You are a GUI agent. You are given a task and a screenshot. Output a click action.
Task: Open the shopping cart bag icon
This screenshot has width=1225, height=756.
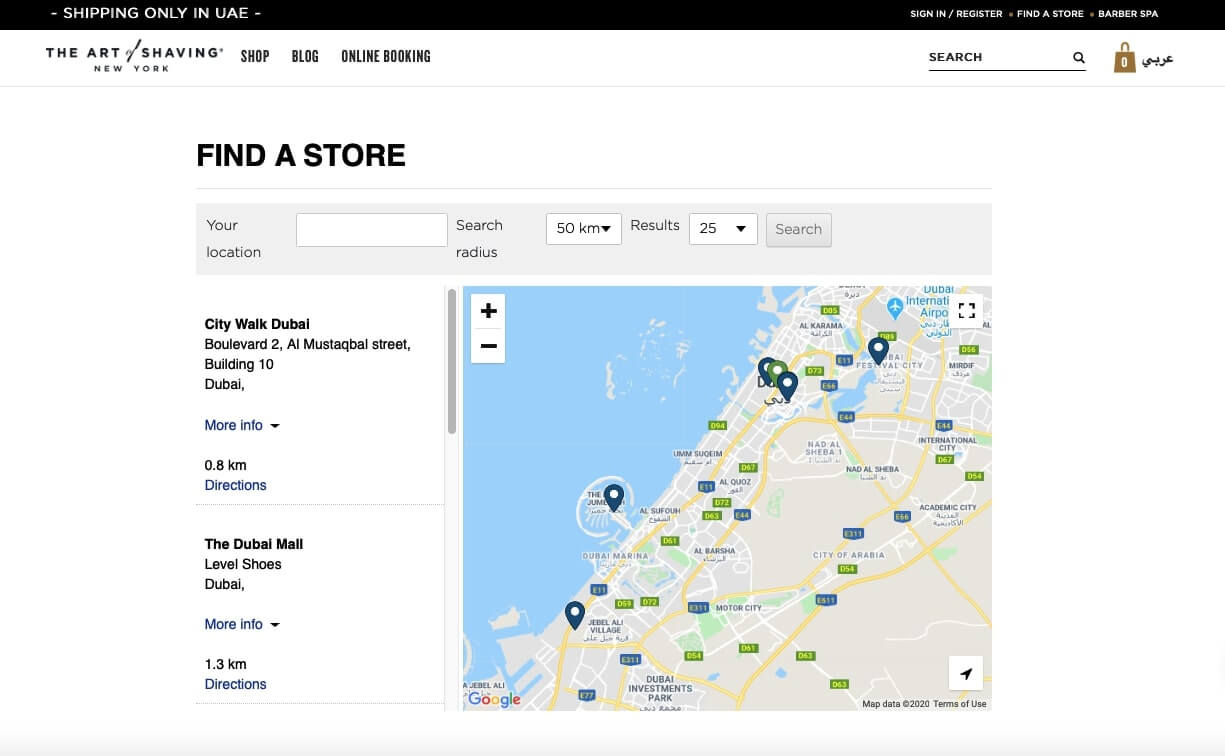tap(1125, 58)
